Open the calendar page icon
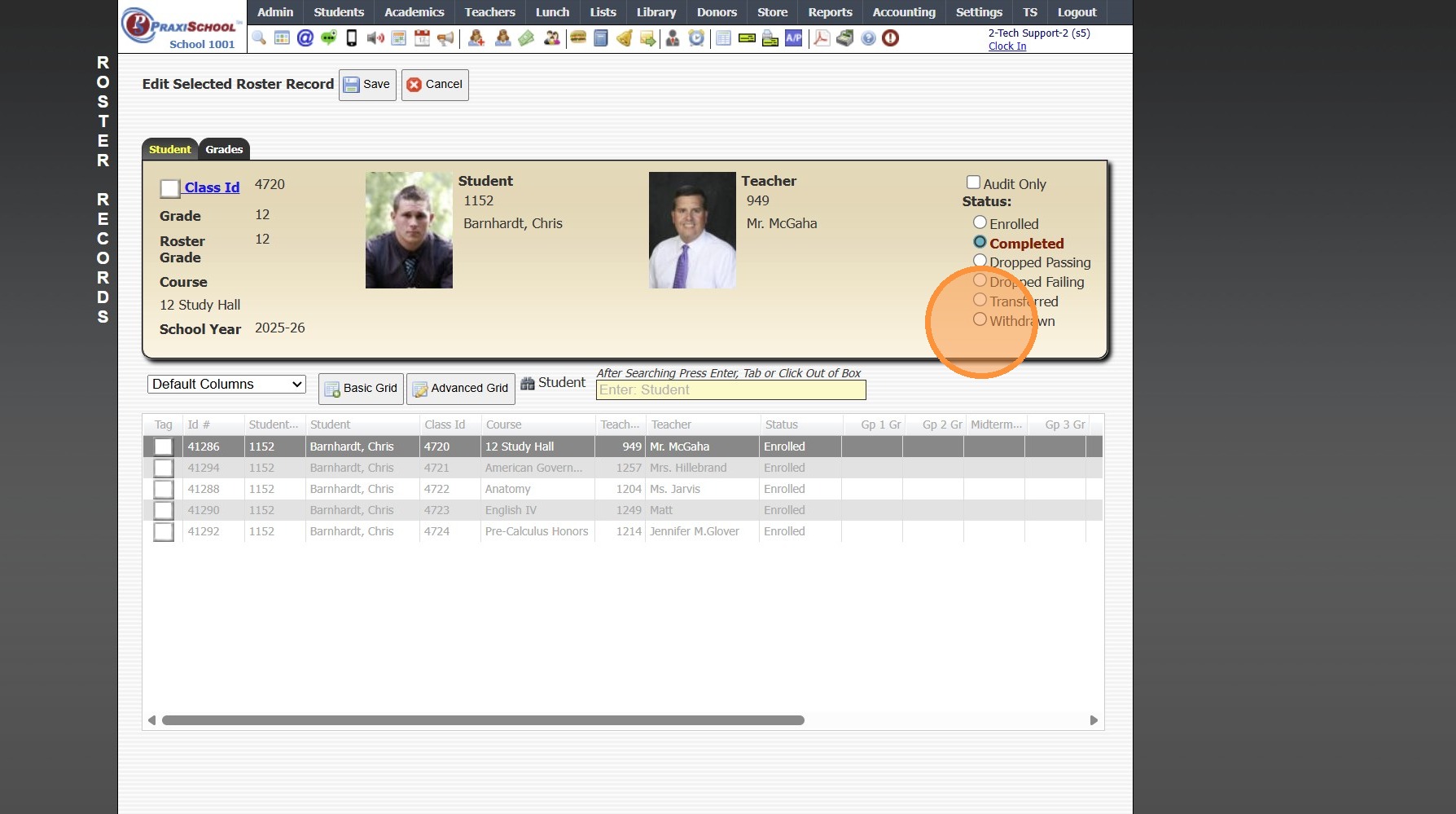The image size is (1456, 814). (x=422, y=38)
